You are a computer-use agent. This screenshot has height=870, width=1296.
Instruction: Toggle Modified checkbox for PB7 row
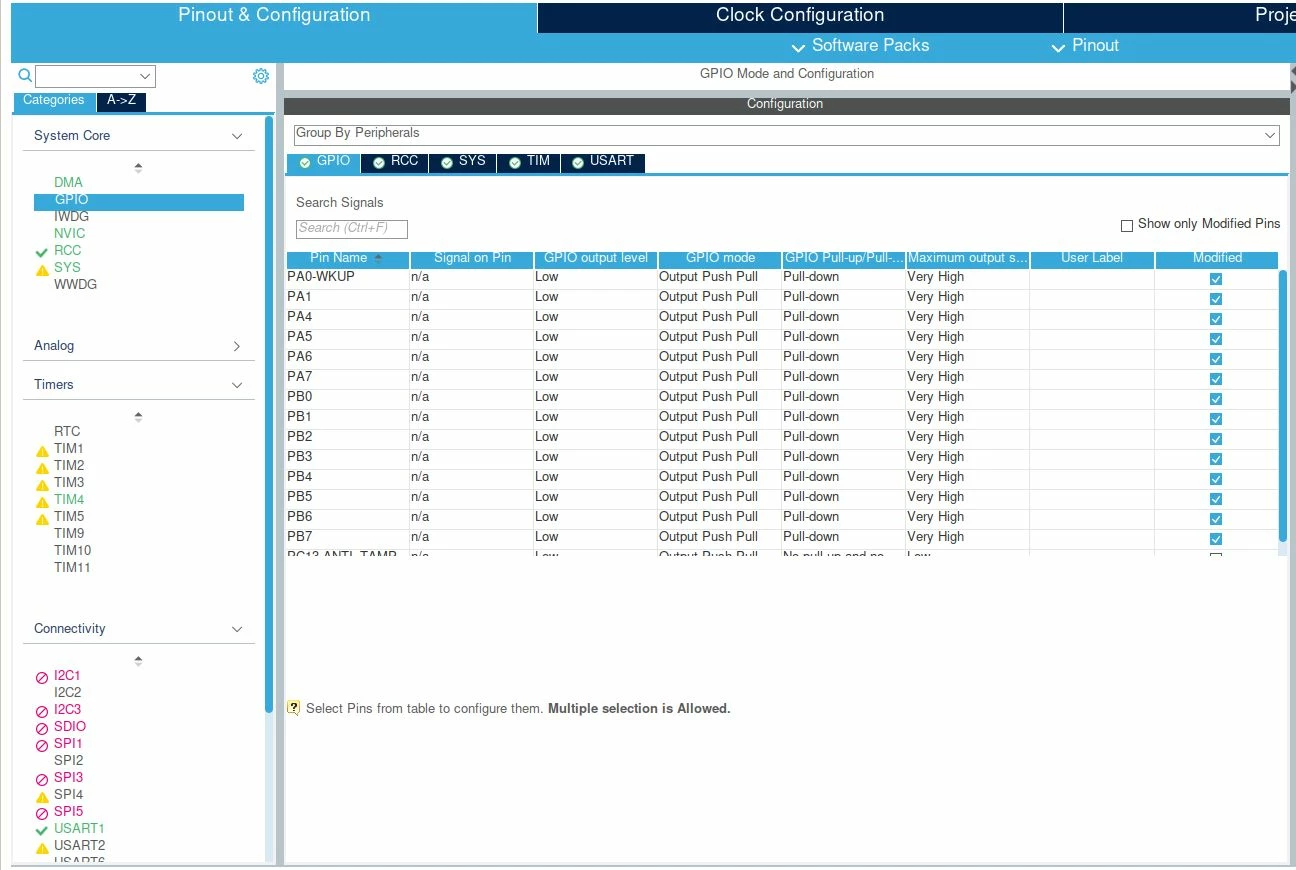click(1216, 538)
